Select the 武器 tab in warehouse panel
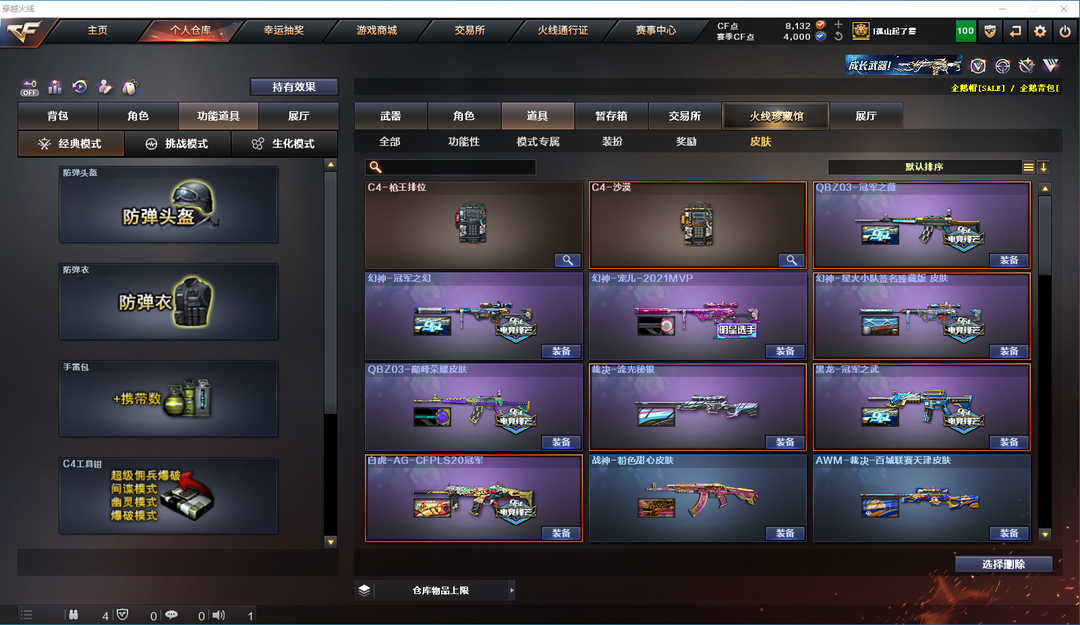 391,116
